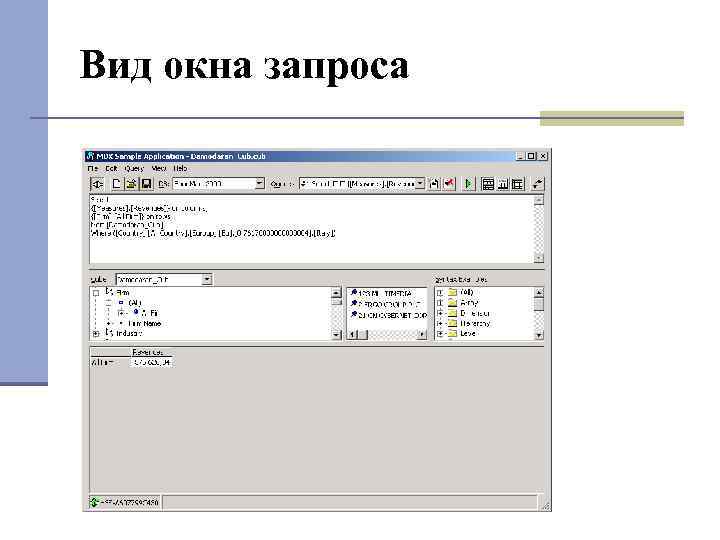720x540 pixels.
Task: Click inside the MDX query text editor
Action: tap(312, 230)
